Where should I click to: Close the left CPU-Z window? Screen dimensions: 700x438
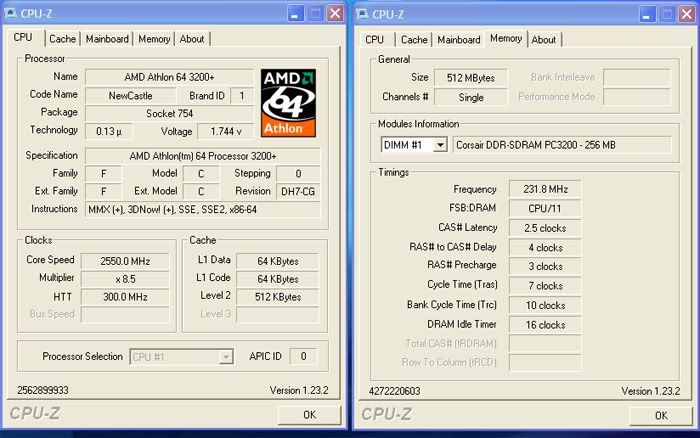(335, 13)
